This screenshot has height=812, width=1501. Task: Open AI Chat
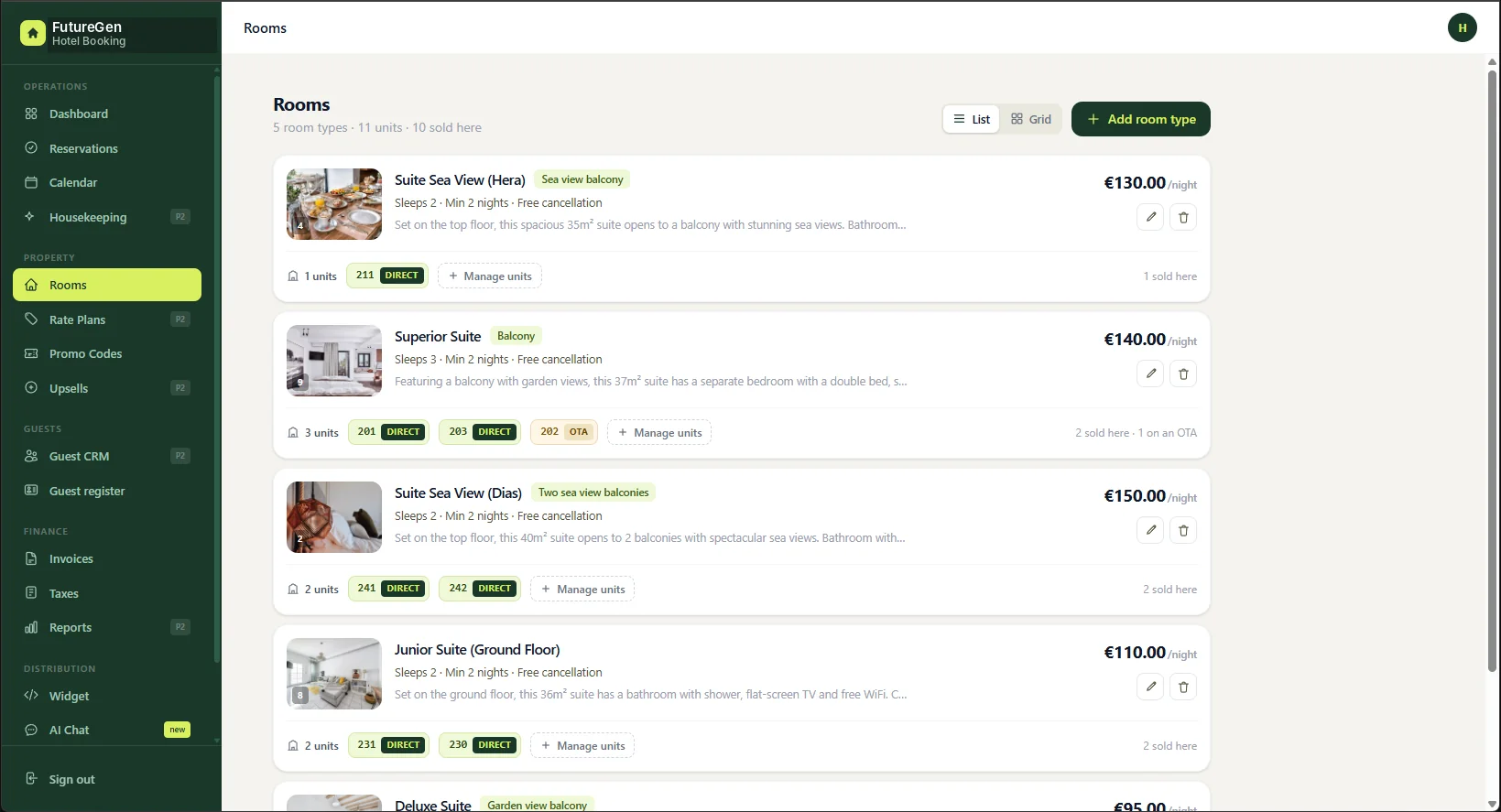(x=107, y=730)
